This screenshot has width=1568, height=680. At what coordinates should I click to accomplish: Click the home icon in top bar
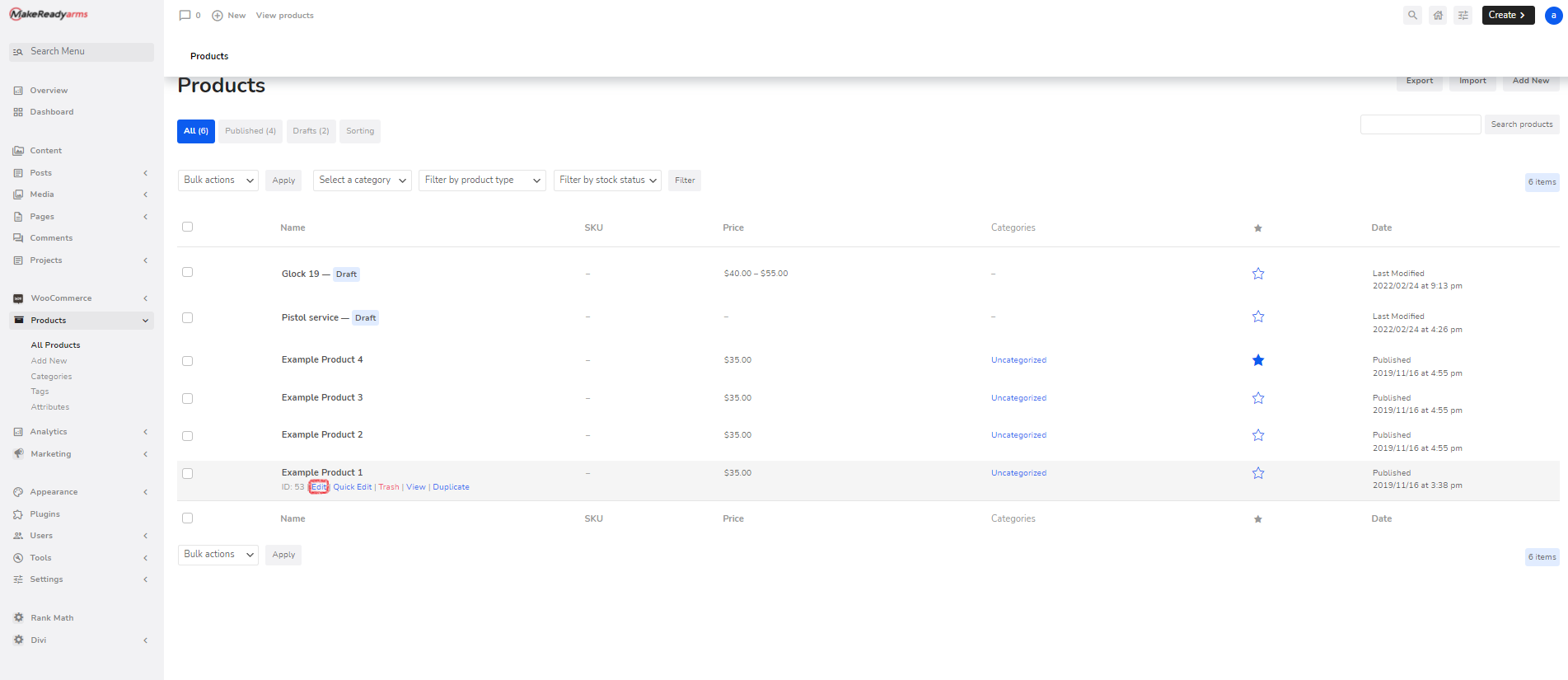(1438, 15)
